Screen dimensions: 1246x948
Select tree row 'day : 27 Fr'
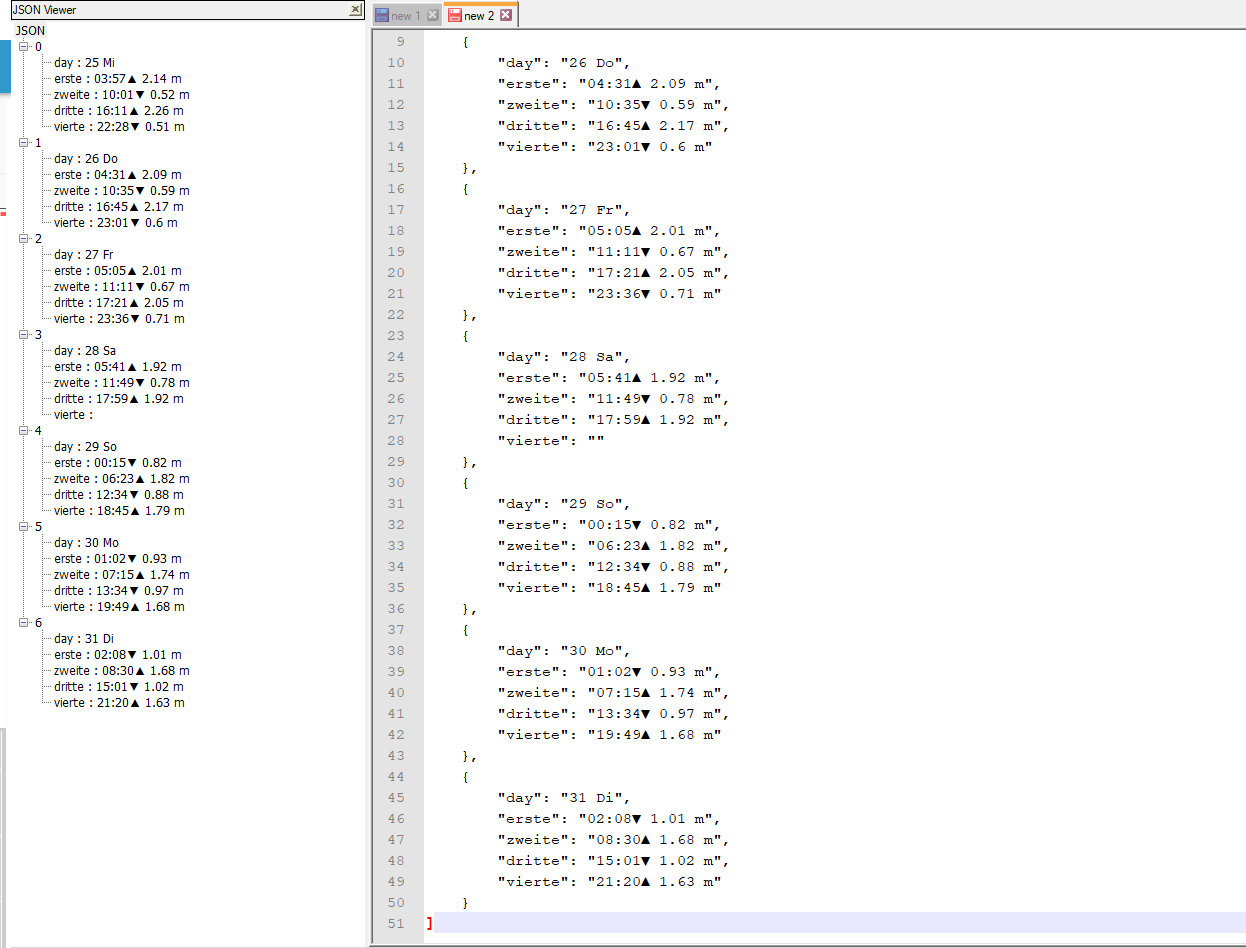pyautogui.click(x=84, y=255)
